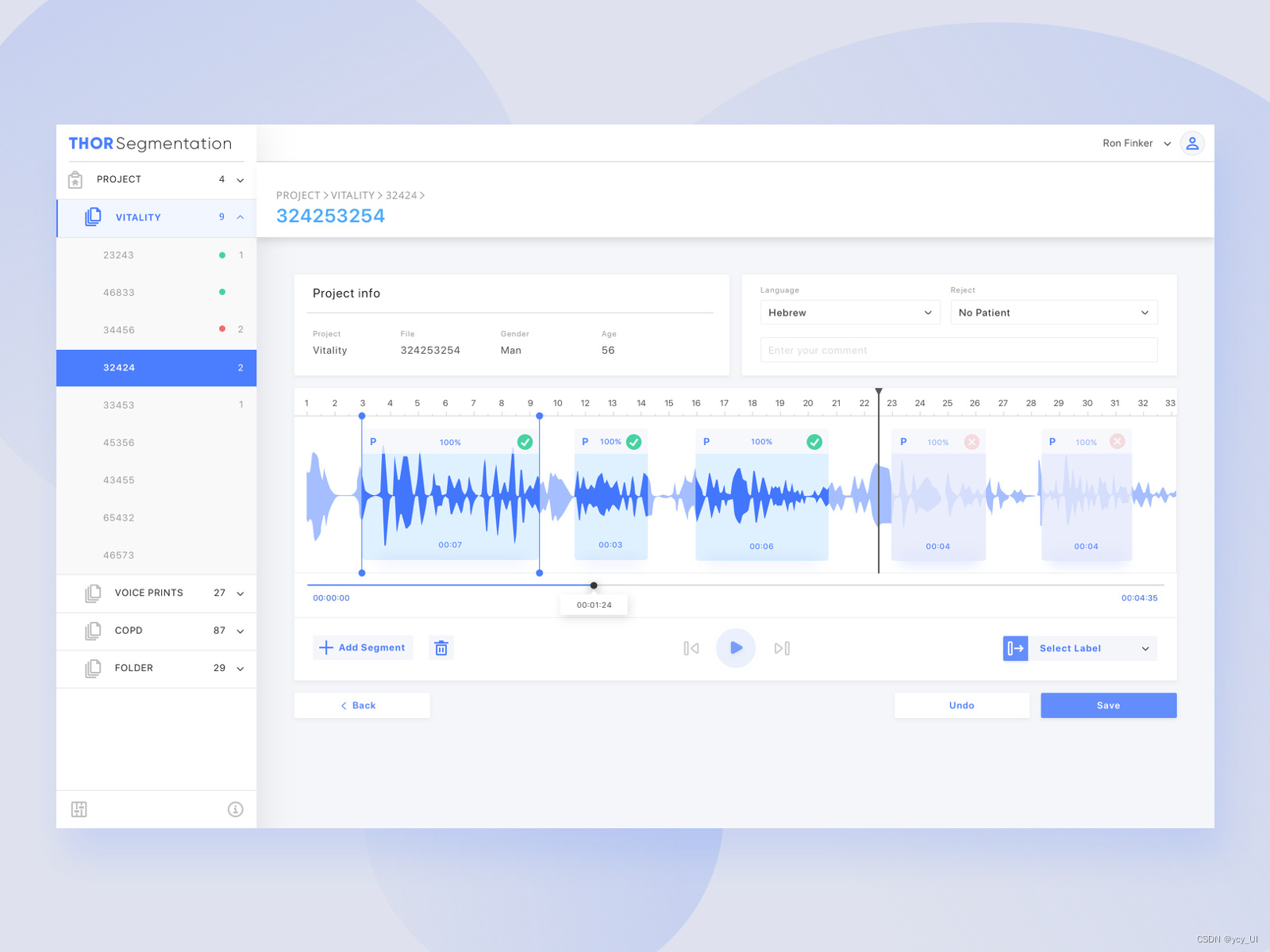Click the COPD documents icon
This screenshot has height=952, width=1270.
click(93, 631)
